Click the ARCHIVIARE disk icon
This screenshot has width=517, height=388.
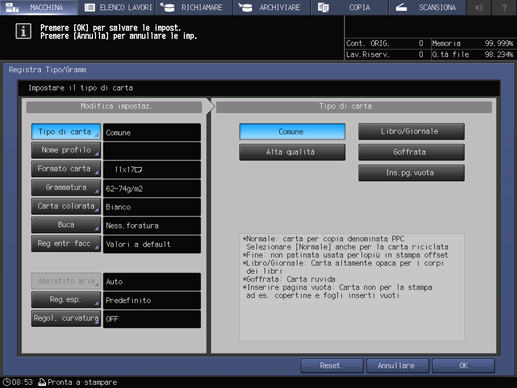(x=245, y=7)
